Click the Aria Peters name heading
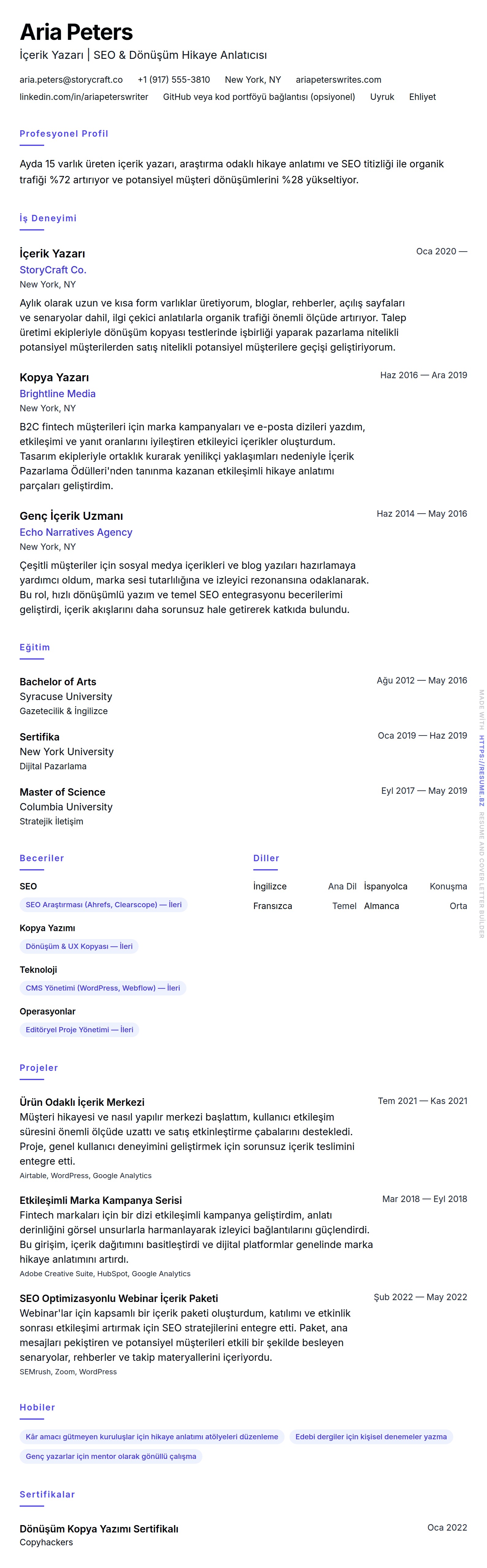The image size is (487, 1568). (76, 32)
